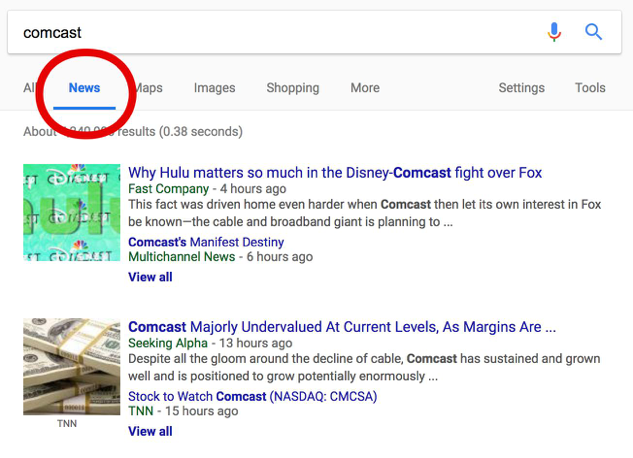This screenshot has width=633, height=458.
Task: Click the 'Multichannel News' source name
Action: (x=182, y=257)
